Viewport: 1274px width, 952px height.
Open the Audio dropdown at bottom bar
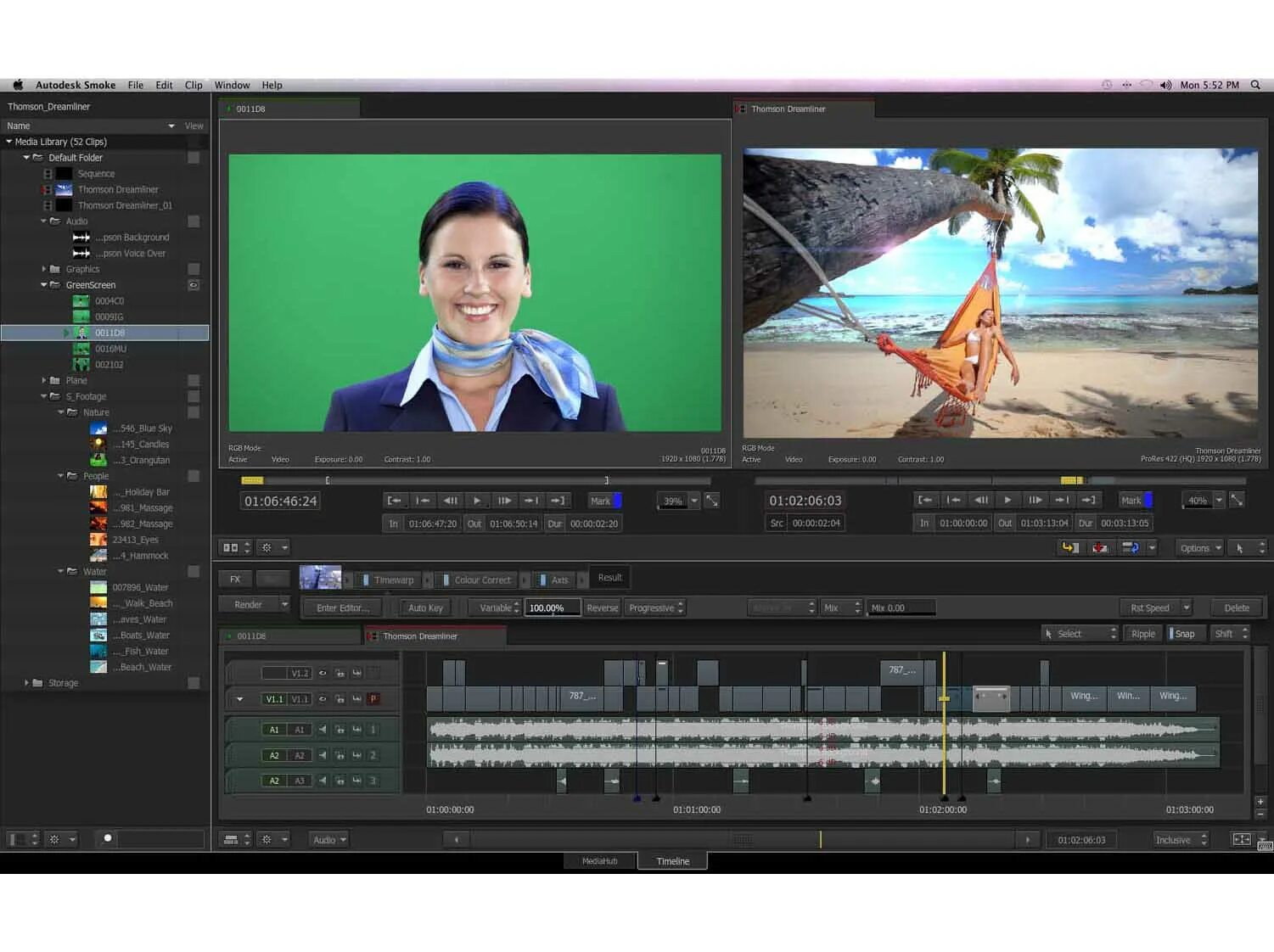pyautogui.click(x=329, y=840)
